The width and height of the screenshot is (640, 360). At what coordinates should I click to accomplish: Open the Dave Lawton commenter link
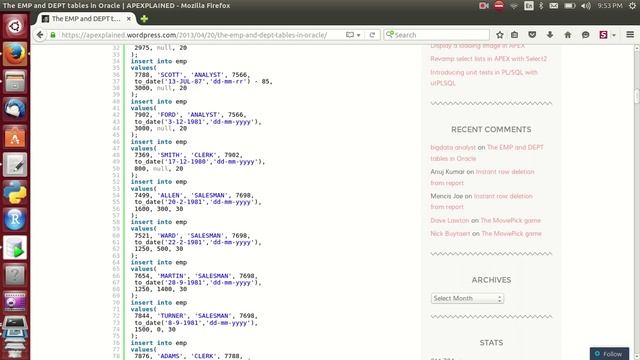450,220
